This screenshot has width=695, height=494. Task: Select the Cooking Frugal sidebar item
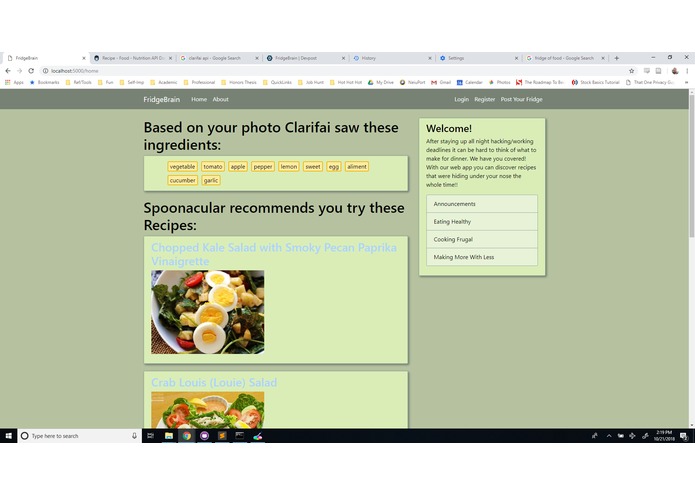pyautogui.click(x=482, y=239)
